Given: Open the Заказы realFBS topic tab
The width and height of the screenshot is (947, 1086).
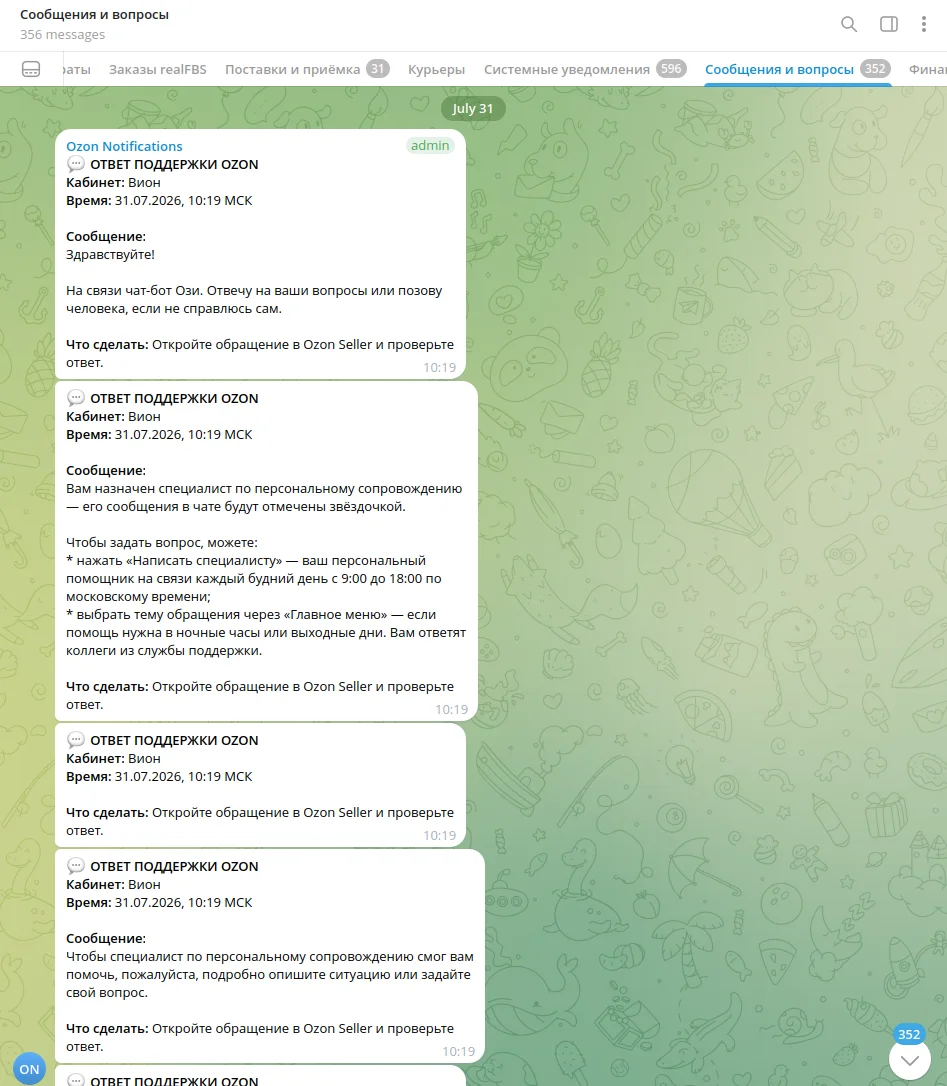Looking at the screenshot, I should point(157,69).
